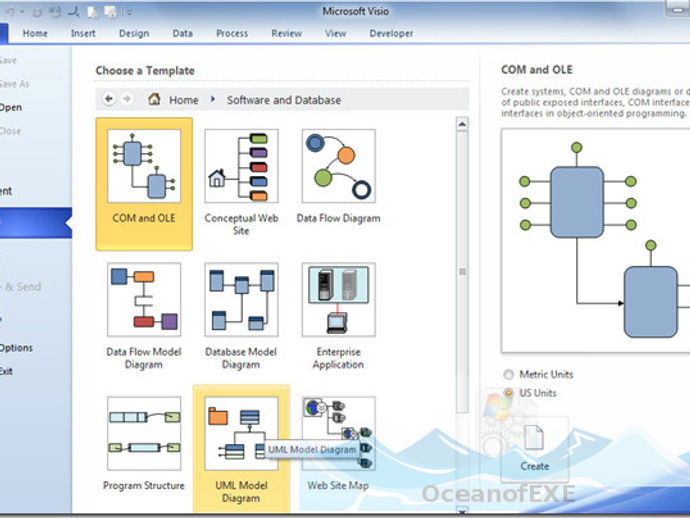Click Options in the backstage sidebar
This screenshot has height=518, width=690.
coord(16,348)
